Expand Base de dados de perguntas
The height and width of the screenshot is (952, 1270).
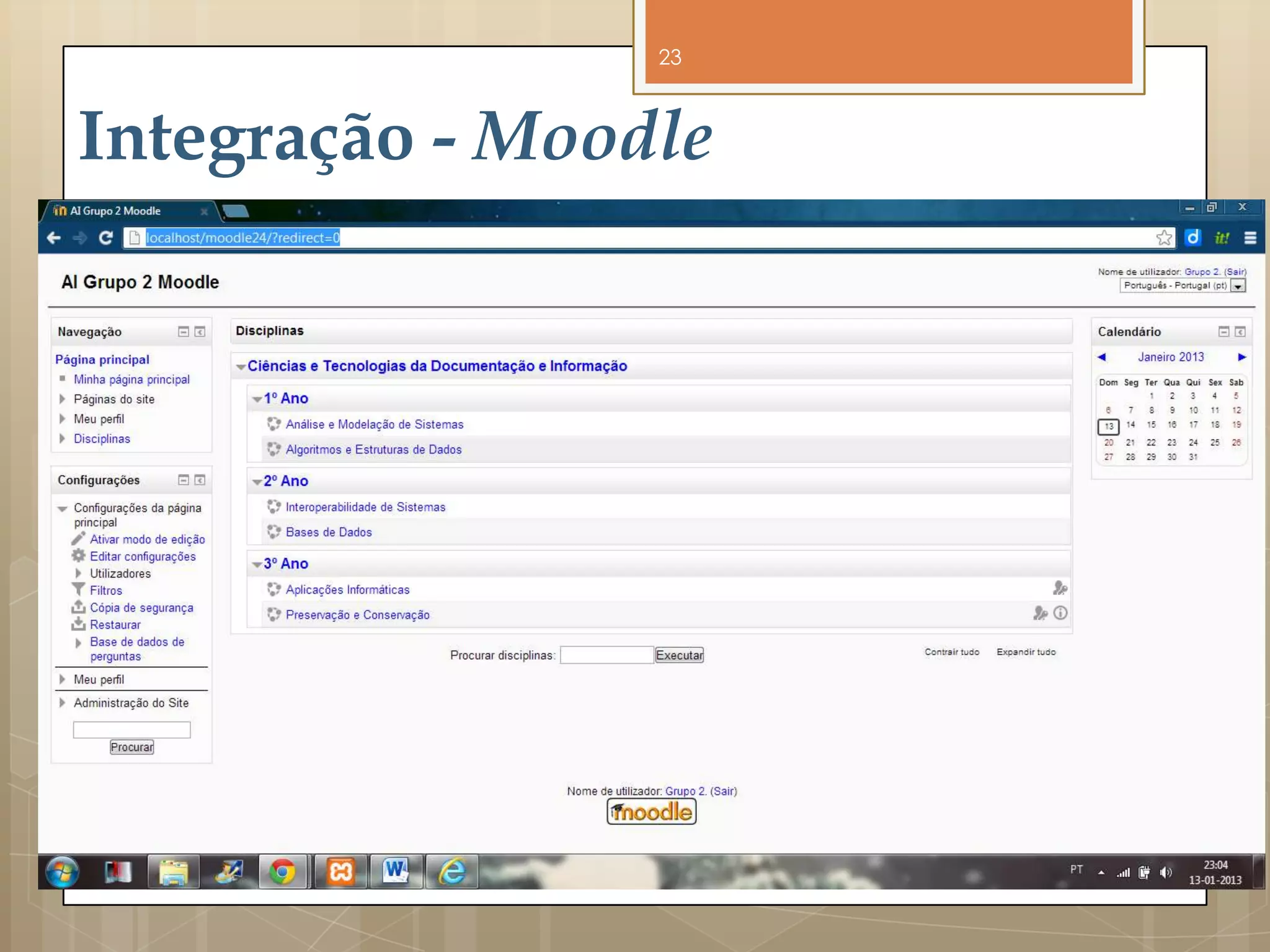pyautogui.click(x=78, y=643)
